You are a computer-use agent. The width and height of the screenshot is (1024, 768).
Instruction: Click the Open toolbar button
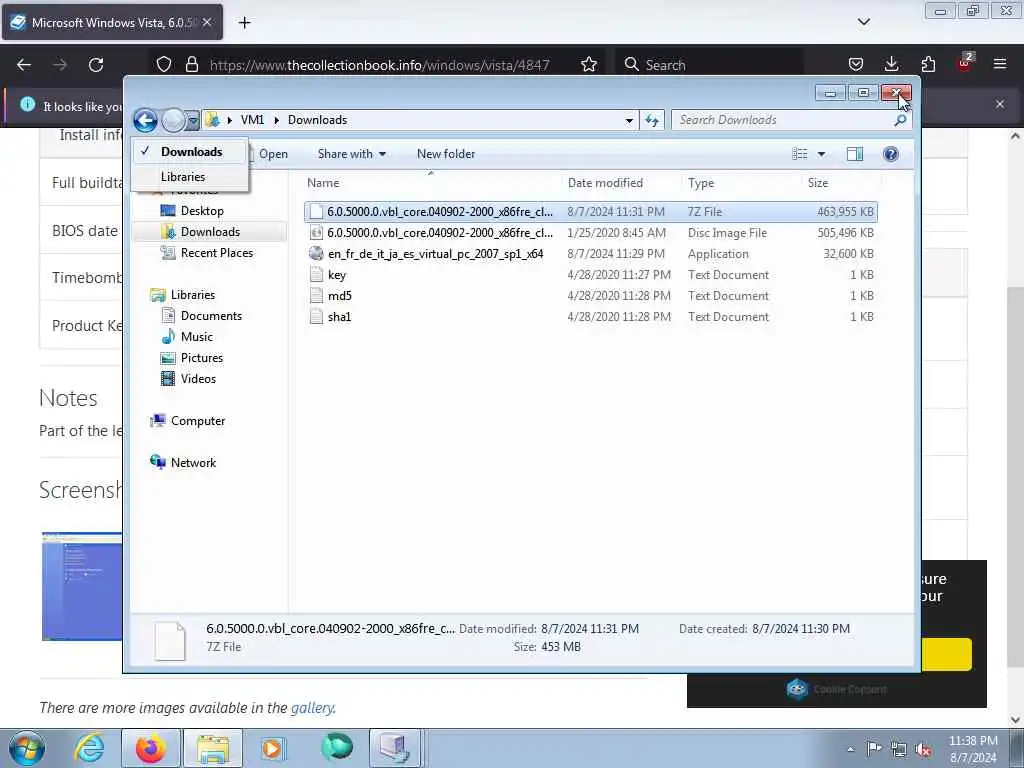point(273,154)
